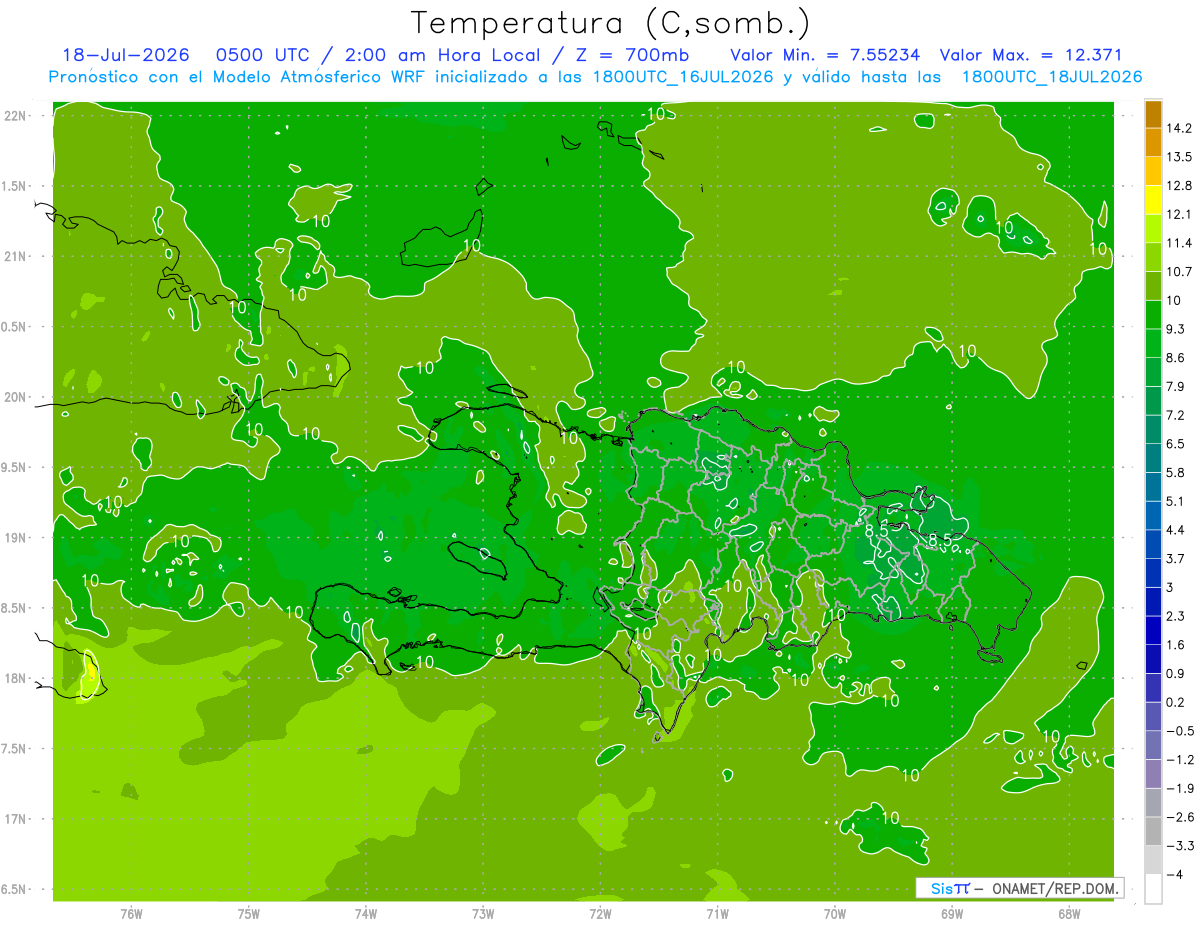Select the '71W' longitude label
The width and height of the screenshot is (1200, 927).
[x=717, y=914]
